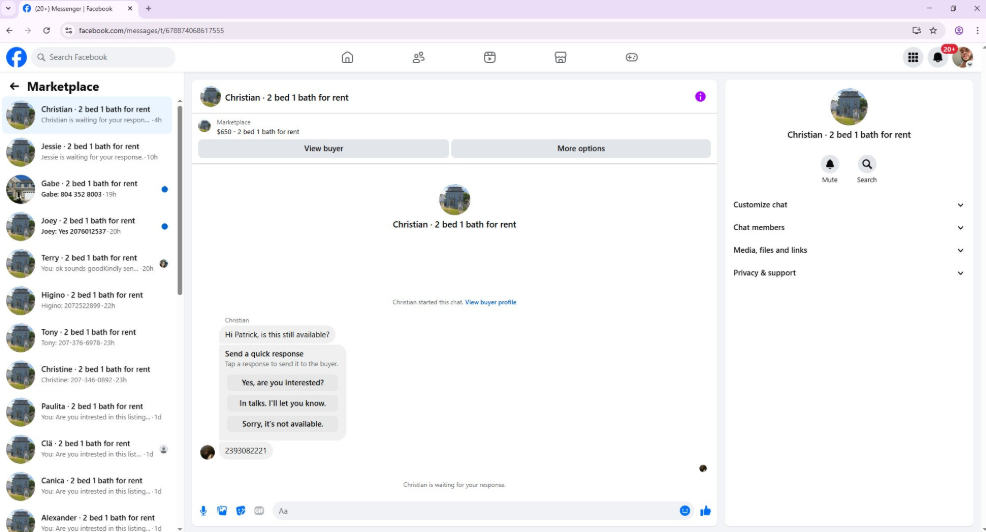
Task: Click the "Hi Patrick, is this still available?" message
Action: [277, 335]
